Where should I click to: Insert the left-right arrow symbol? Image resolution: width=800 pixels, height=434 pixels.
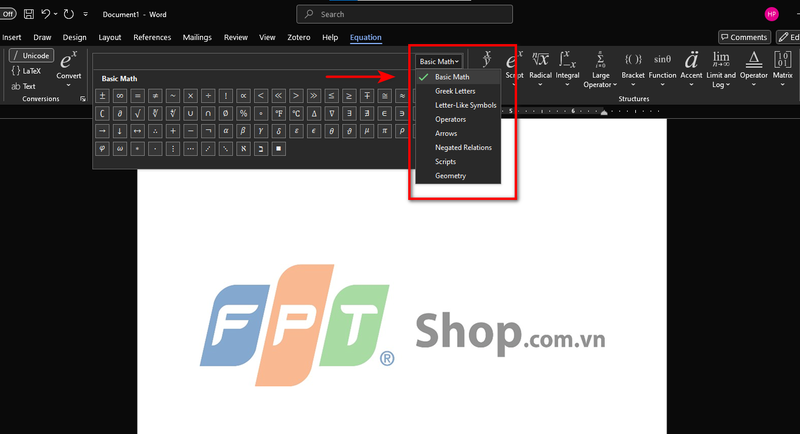tap(137, 131)
